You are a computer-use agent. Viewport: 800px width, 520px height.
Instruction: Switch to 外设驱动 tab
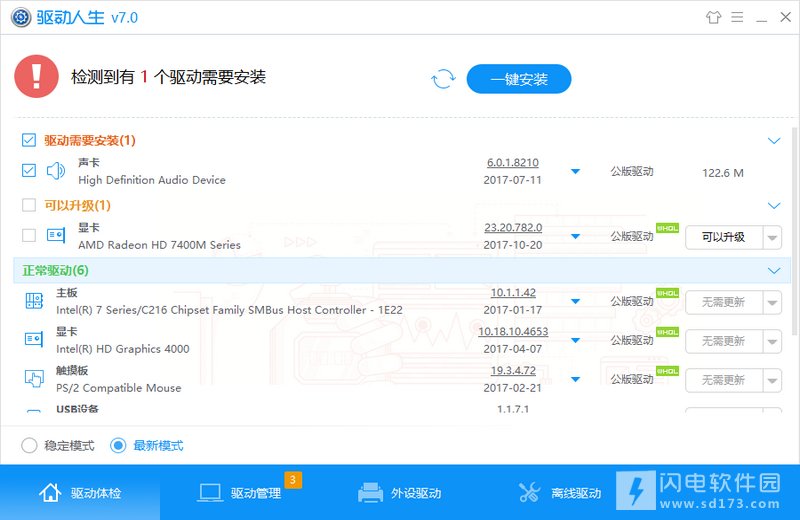(400, 493)
